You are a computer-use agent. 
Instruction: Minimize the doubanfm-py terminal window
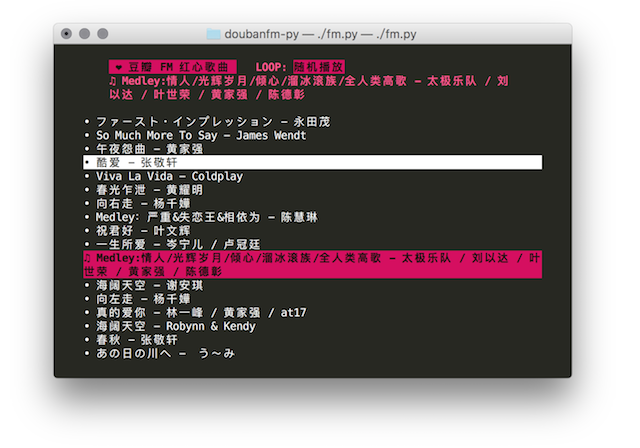(84, 33)
